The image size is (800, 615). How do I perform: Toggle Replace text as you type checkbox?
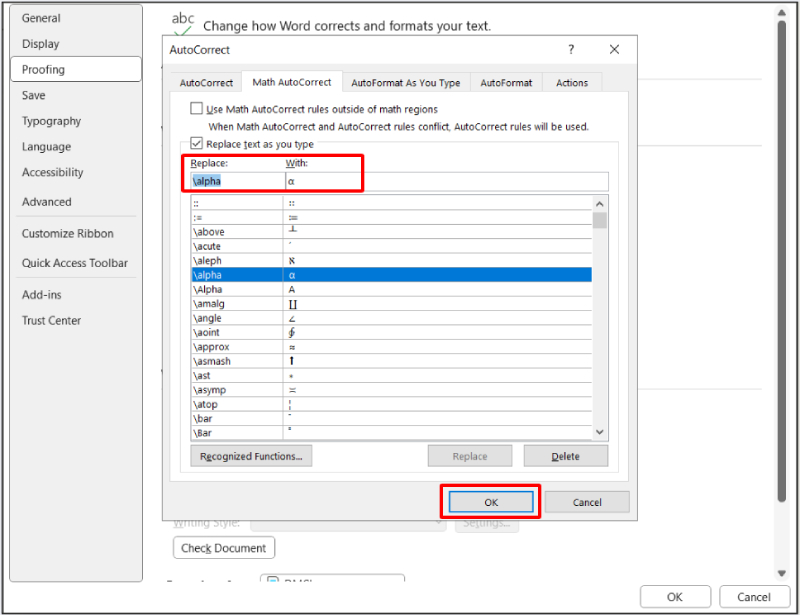197,144
